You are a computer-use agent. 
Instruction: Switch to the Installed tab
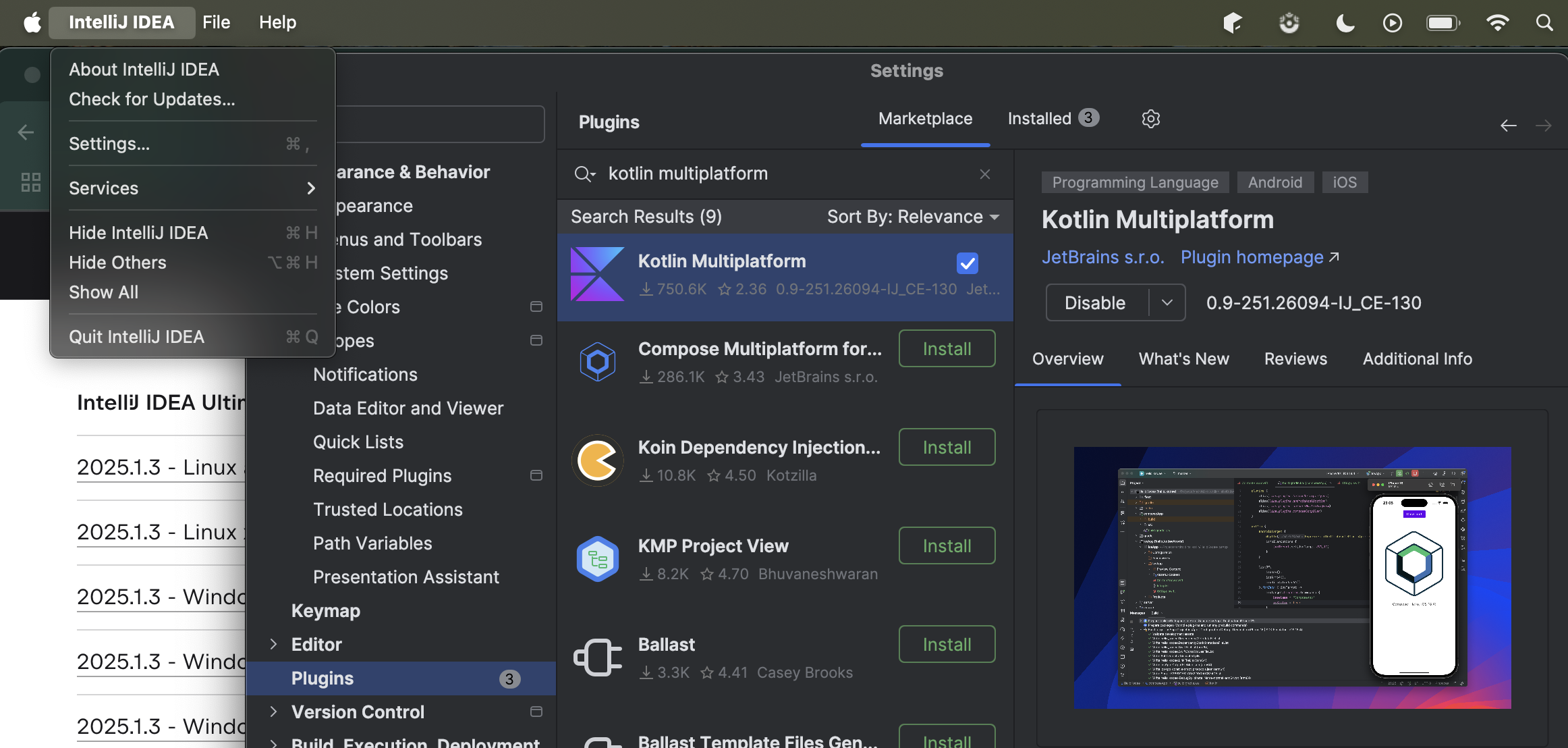1053,119
